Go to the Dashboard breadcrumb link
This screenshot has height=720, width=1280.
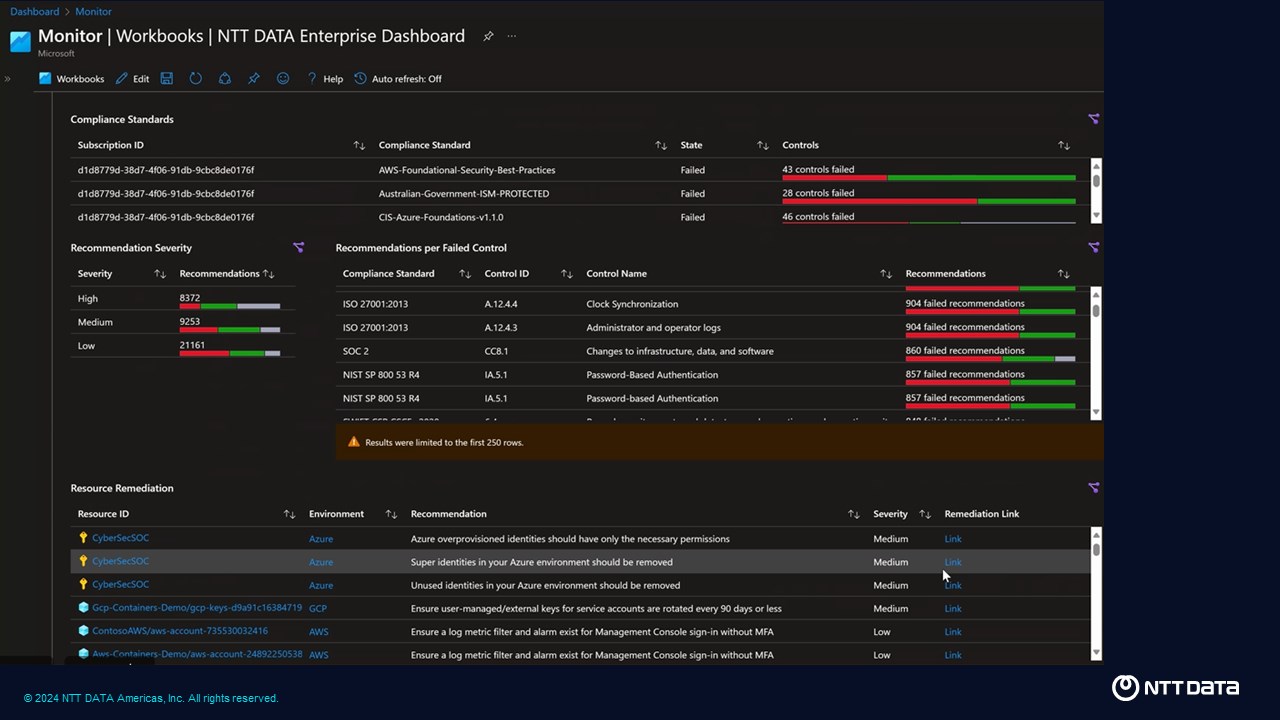tap(34, 12)
